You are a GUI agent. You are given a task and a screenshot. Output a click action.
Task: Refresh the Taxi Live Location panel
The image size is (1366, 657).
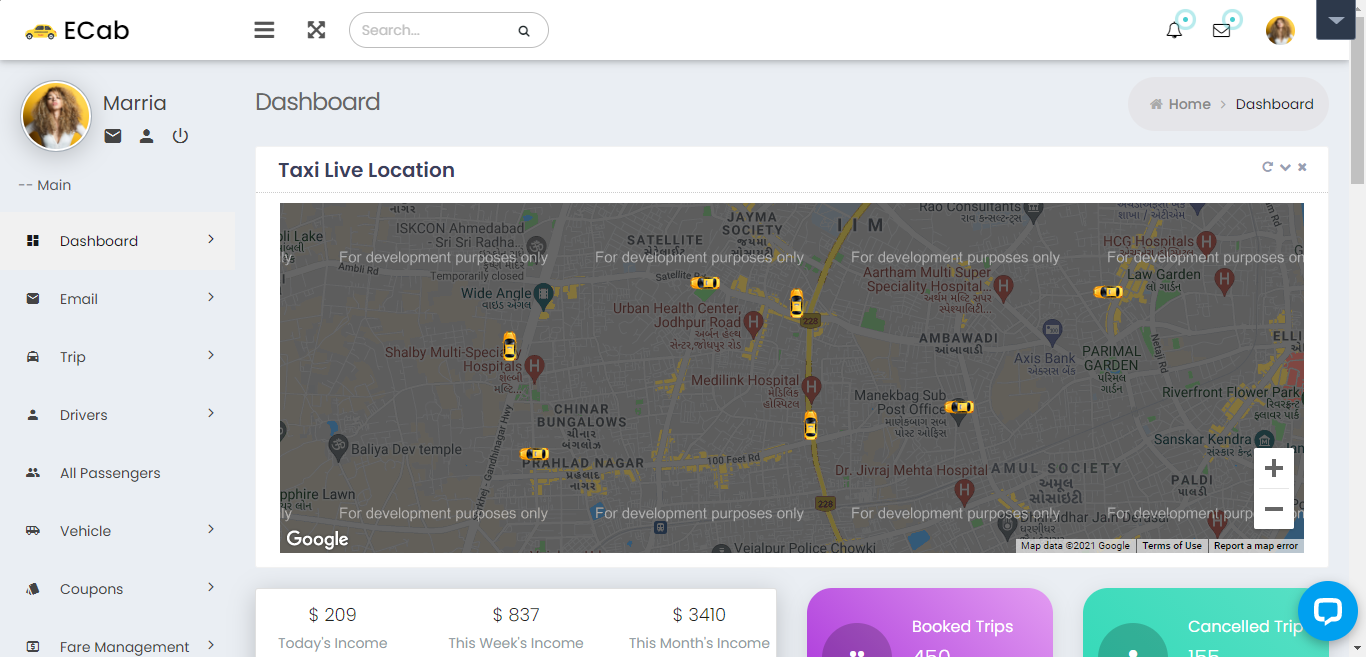(1267, 167)
